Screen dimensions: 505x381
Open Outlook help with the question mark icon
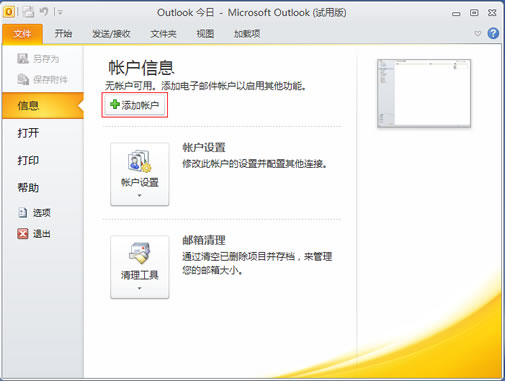point(493,33)
